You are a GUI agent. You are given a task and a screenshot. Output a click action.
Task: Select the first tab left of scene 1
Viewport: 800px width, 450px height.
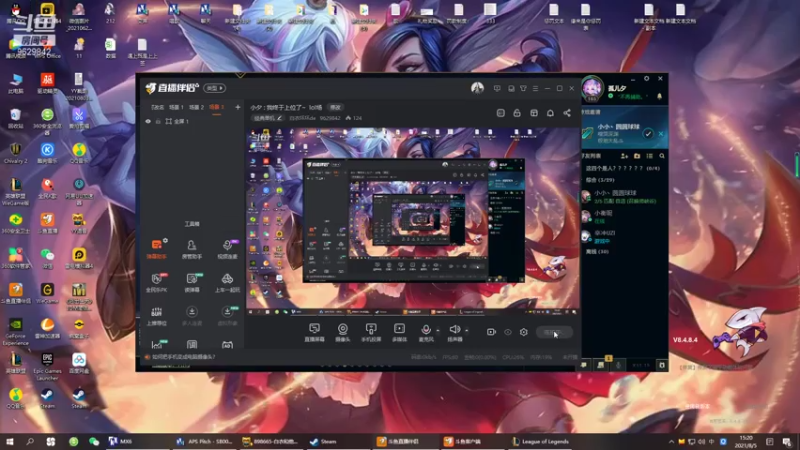coord(157,107)
